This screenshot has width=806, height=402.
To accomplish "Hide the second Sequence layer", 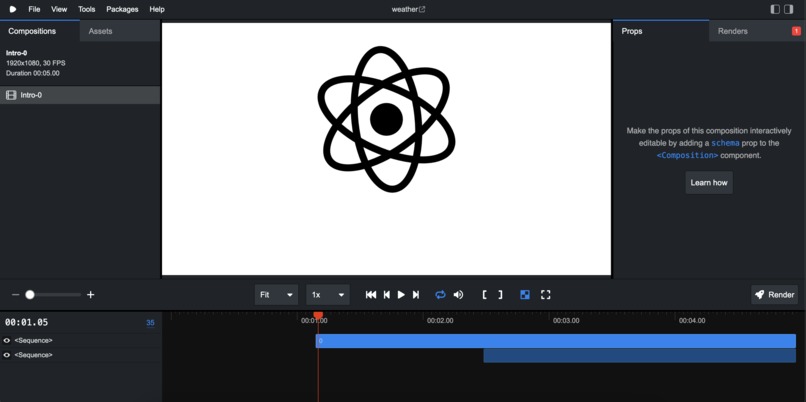I will coord(7,355).
